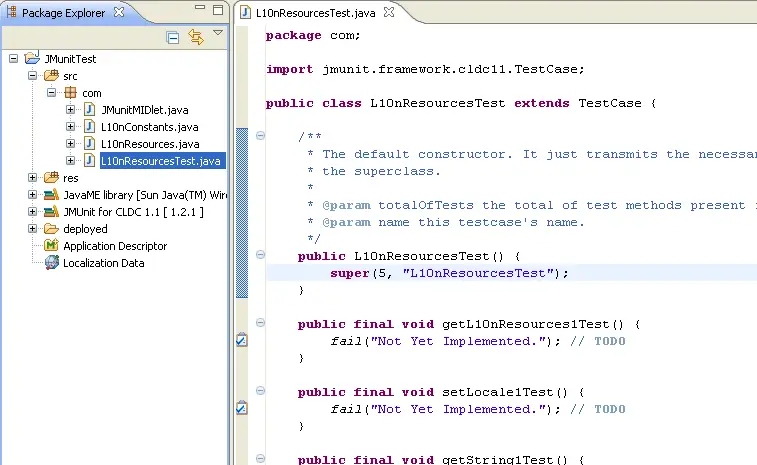Image resolution: width=757 pixels, height=465 pixels.
Task: Expand the res folder node
Action: pyautogui.click(x=33, y=178)
